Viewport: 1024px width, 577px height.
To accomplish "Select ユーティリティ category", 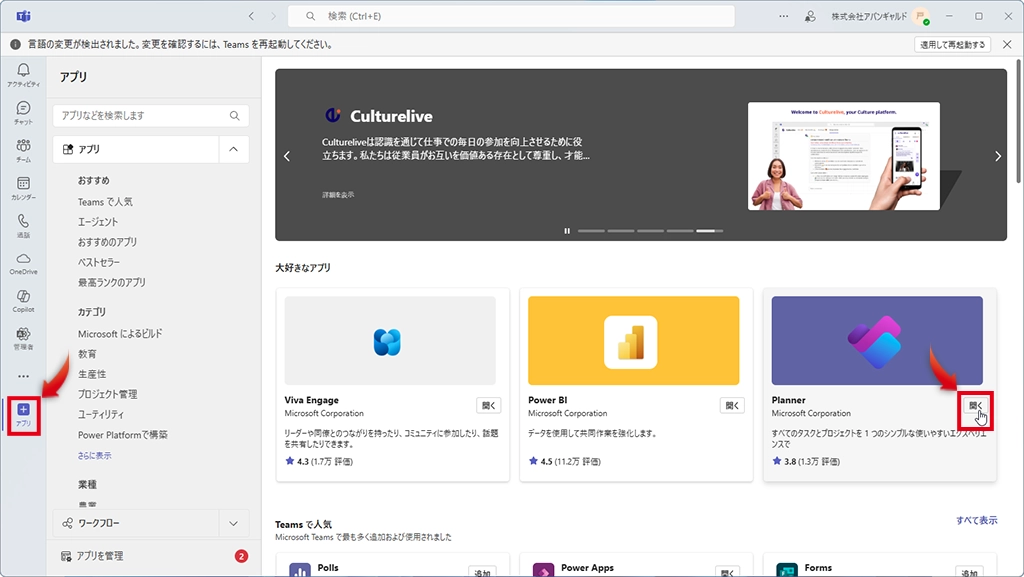I will [x=101, y=414].
